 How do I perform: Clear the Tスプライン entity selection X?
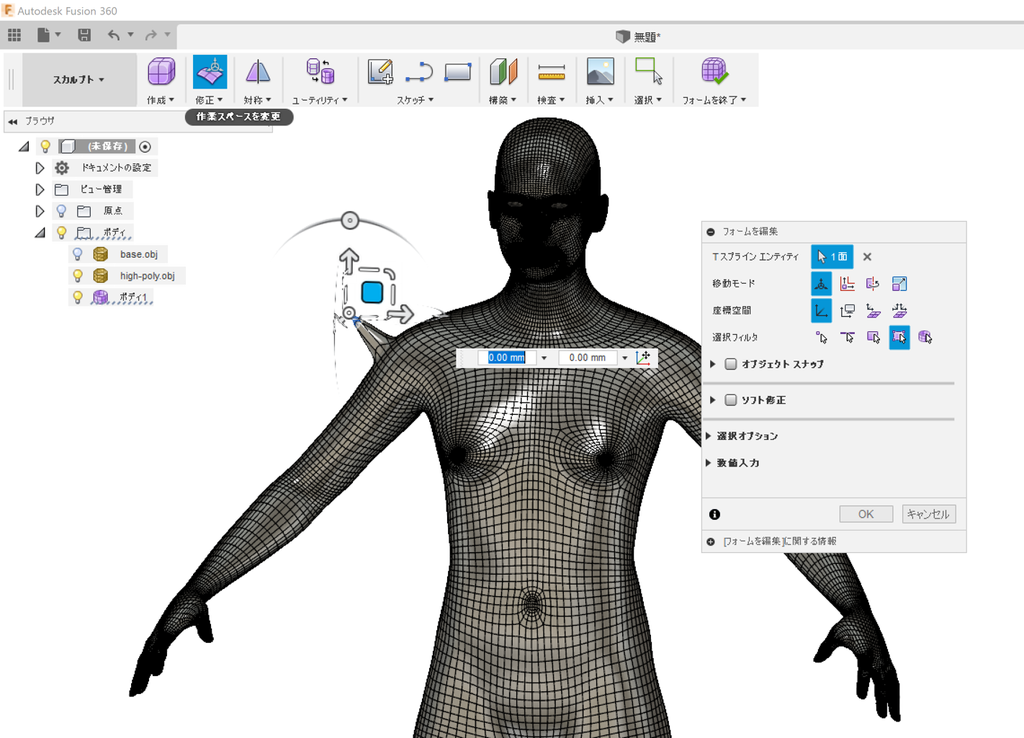[x=867, y=257]
